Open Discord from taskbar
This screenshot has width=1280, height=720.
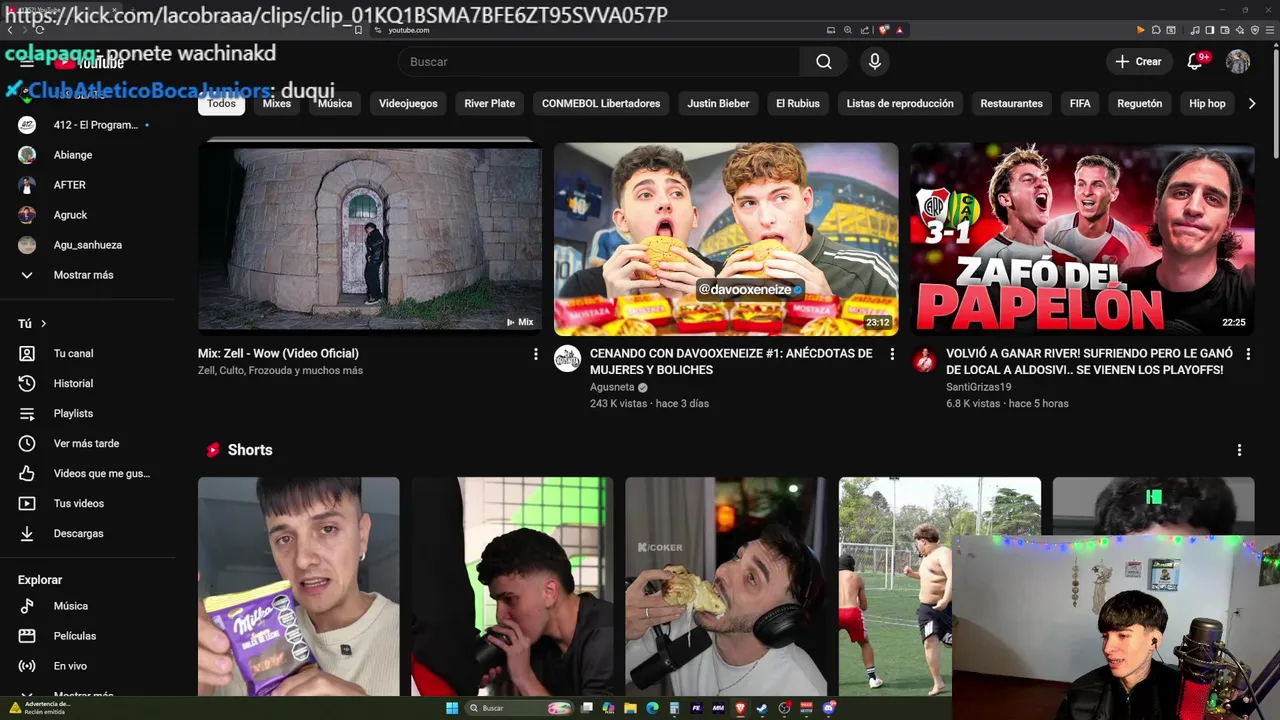point(829,708)
